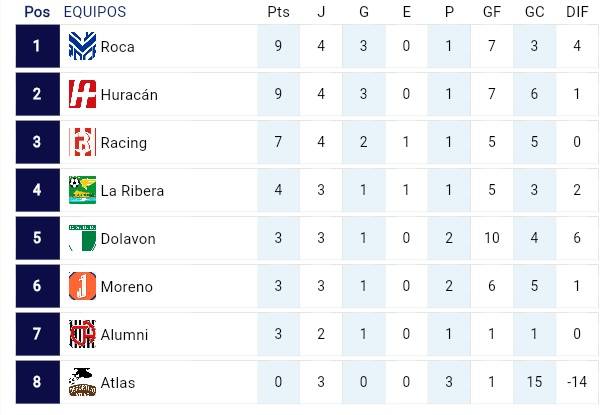Click the DIF column header
The width and height of the screenshot is (613, 415).
pos(577,12)
